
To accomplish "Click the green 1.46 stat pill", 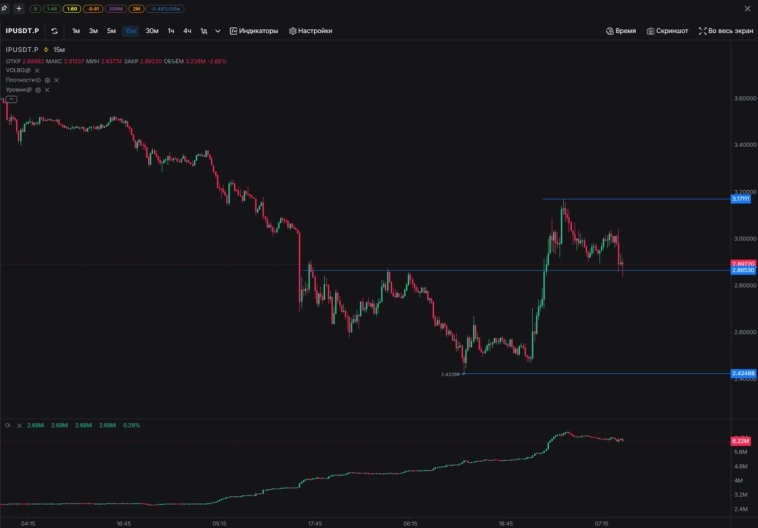I will (x=52, y=9).
